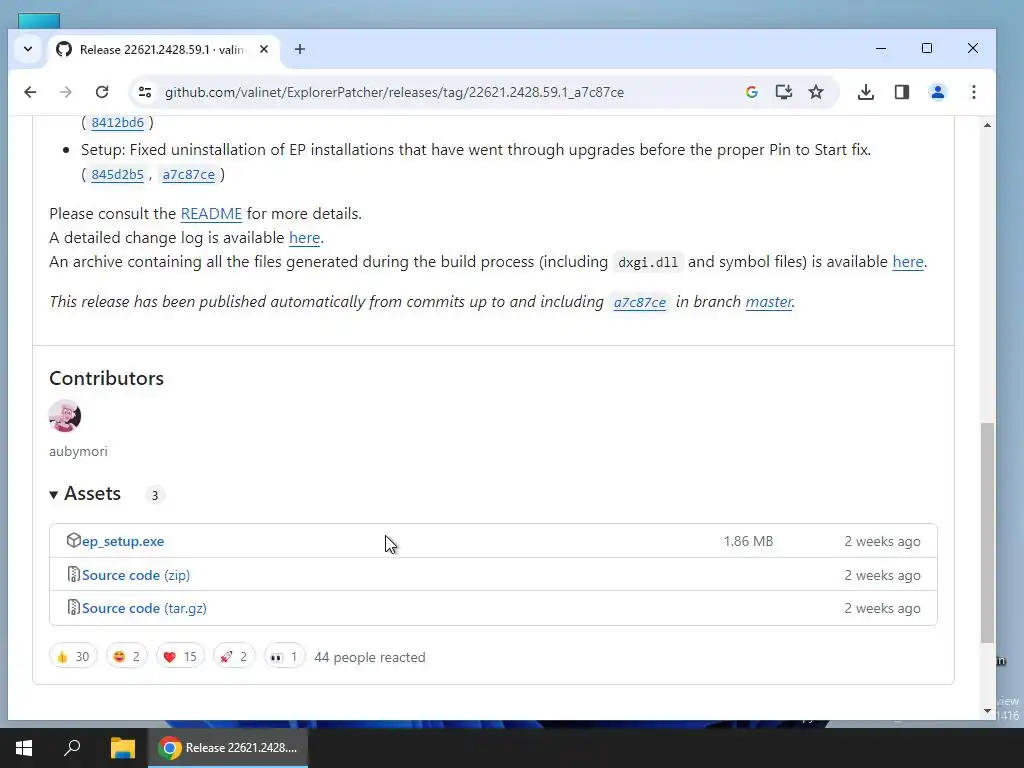
Task: Click the Contributors heading
Action: click(106, 378)
